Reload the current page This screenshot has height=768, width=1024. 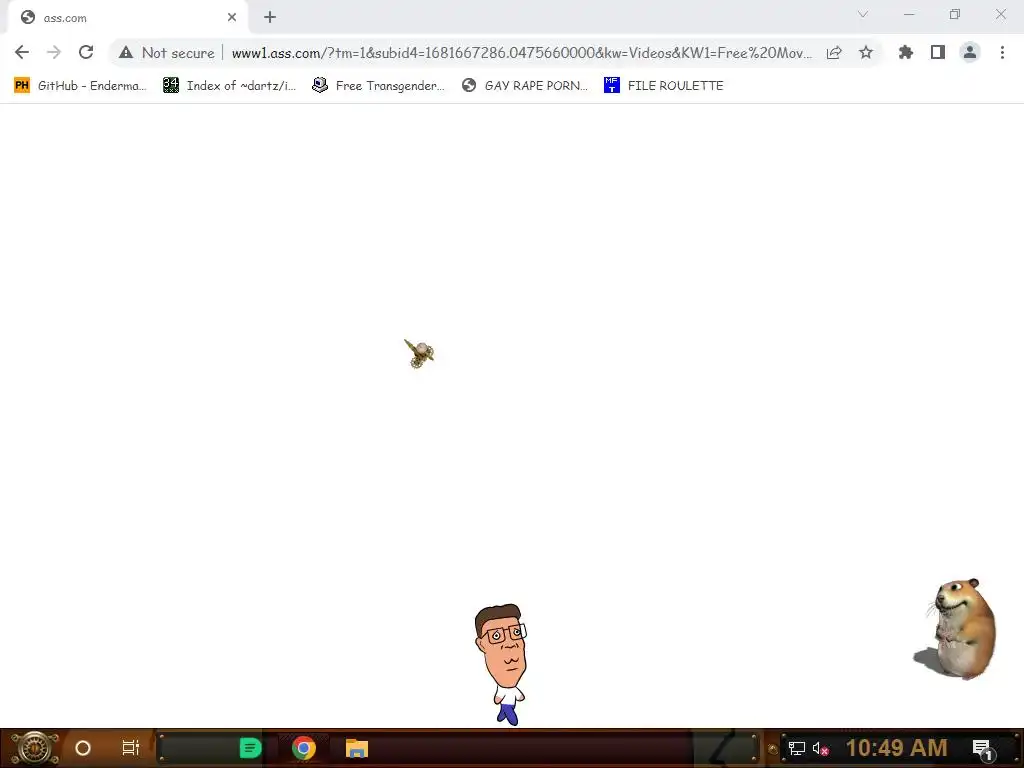click(x=86, y=52)
